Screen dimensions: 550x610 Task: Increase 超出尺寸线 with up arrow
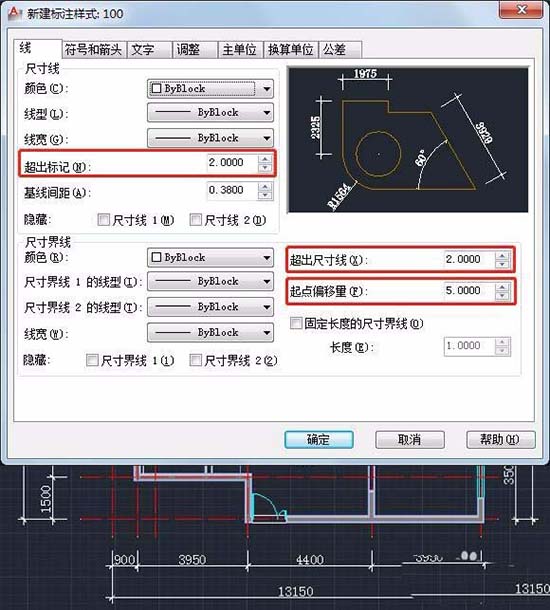point(502,256)
